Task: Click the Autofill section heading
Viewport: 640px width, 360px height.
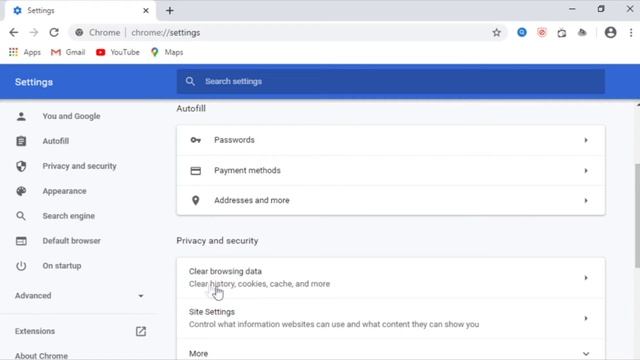Action: (191, 109)
